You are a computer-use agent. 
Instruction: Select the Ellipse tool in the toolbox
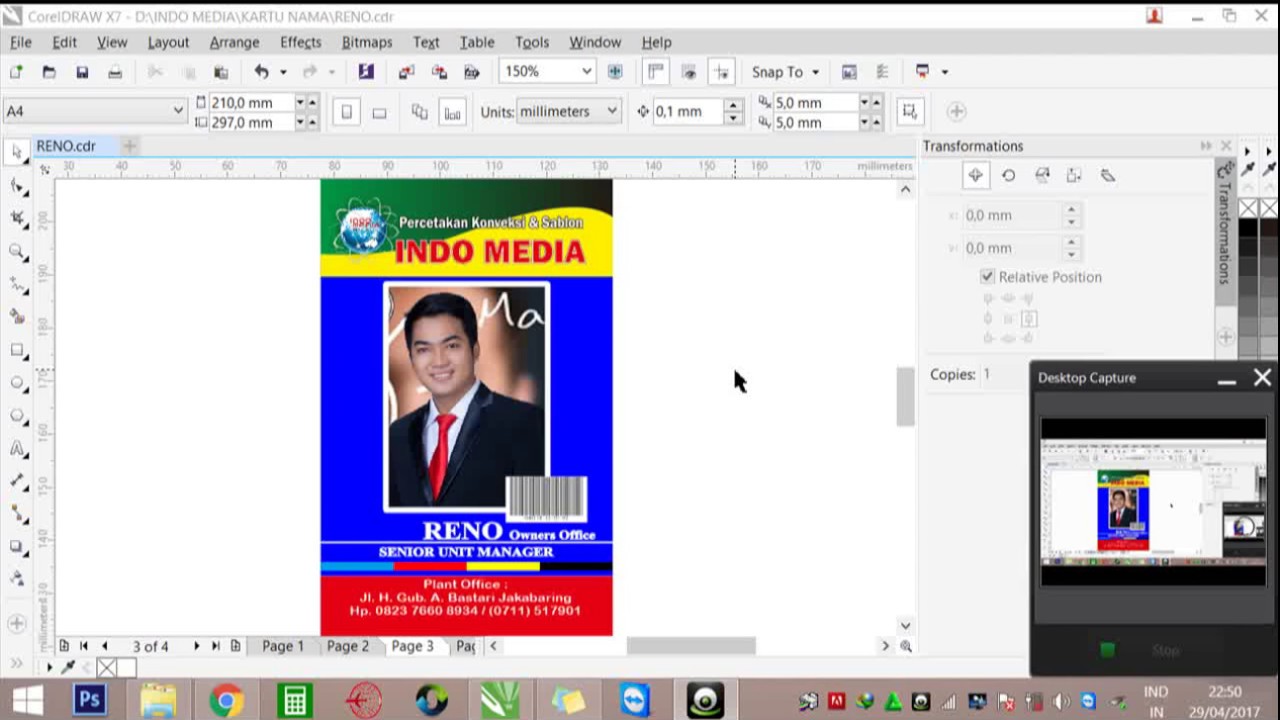tap(17, 383)
